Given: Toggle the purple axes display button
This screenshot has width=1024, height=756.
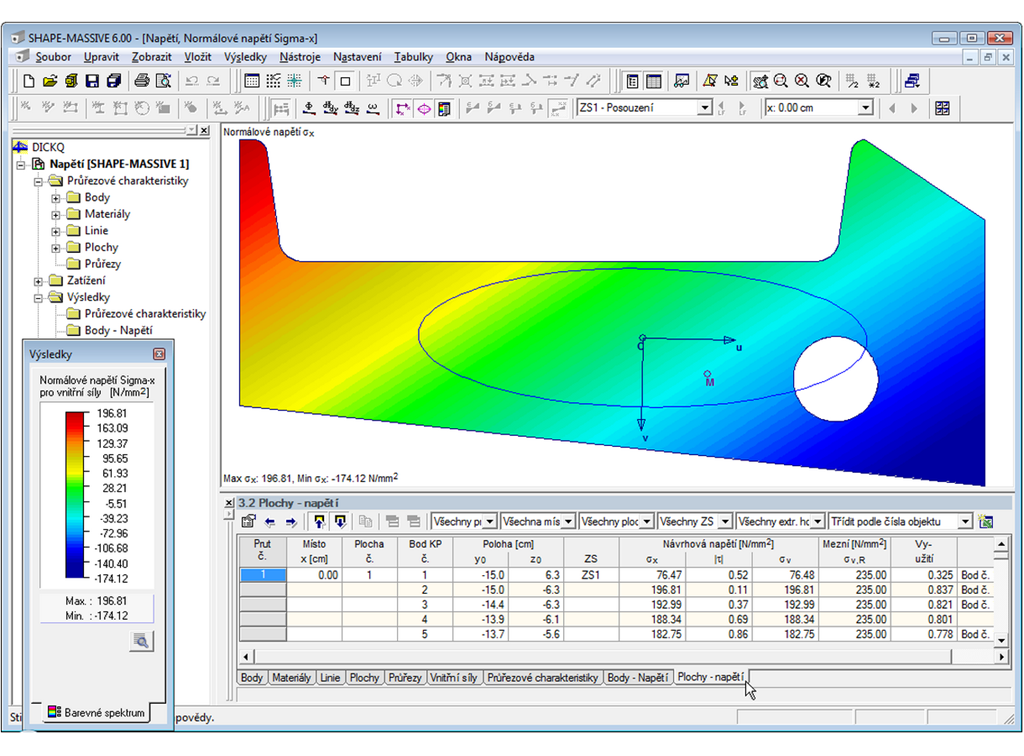Looking at the screenshot, I should tap(403, 108).
